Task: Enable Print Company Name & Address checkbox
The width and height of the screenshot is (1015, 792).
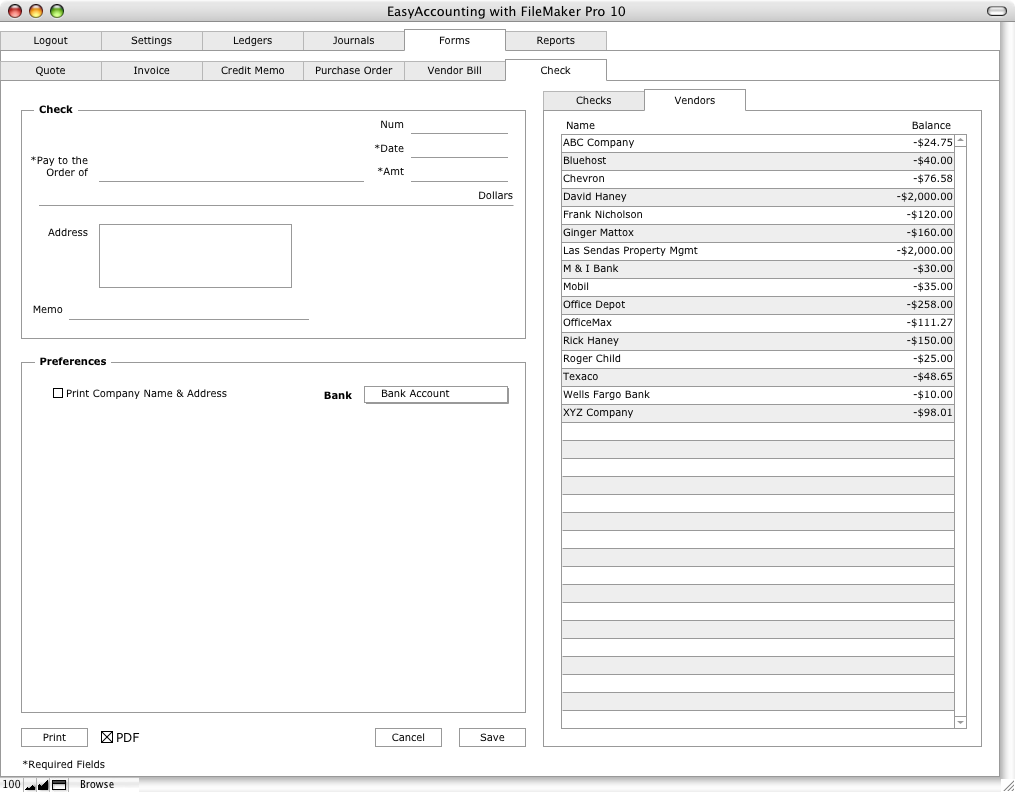Action: point(58,393)
